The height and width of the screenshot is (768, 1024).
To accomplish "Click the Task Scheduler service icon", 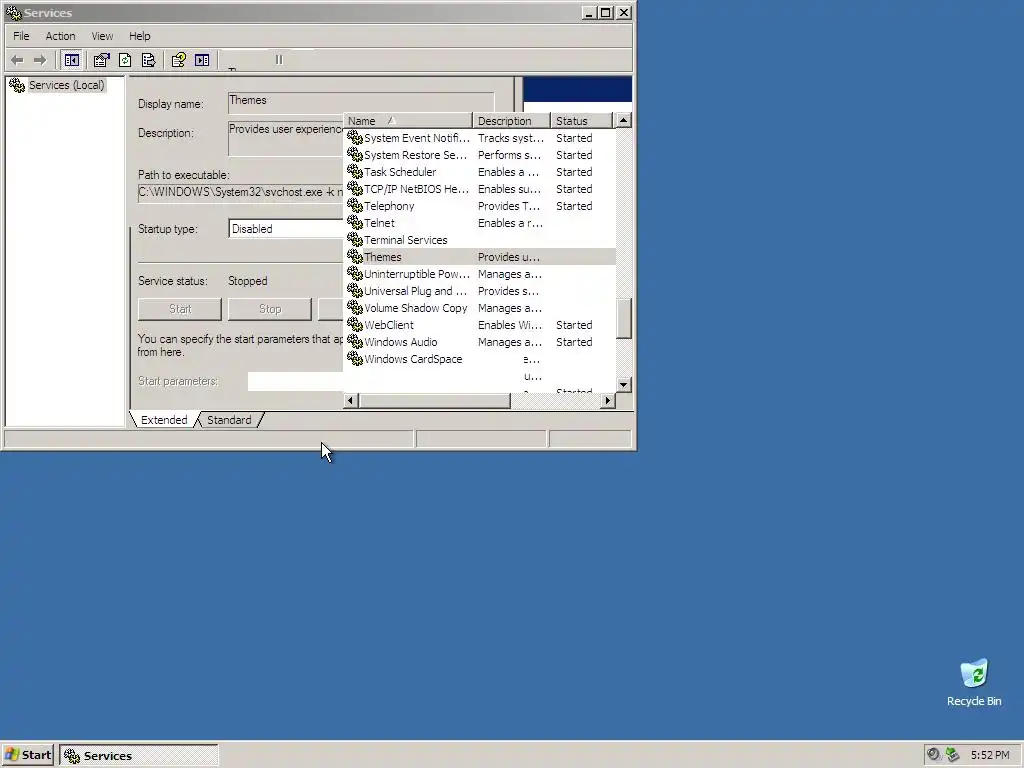I will 355,172.
